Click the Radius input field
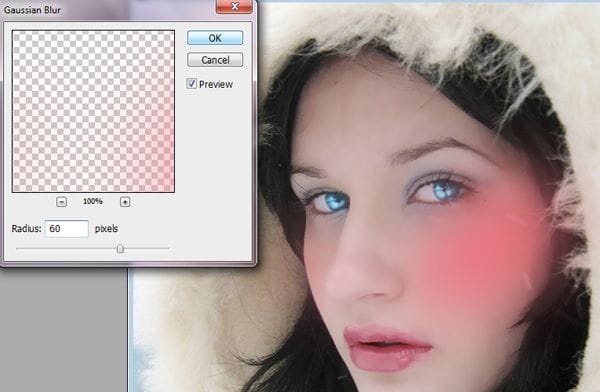Viewport: 600px width, 392px height. [67, 229]
